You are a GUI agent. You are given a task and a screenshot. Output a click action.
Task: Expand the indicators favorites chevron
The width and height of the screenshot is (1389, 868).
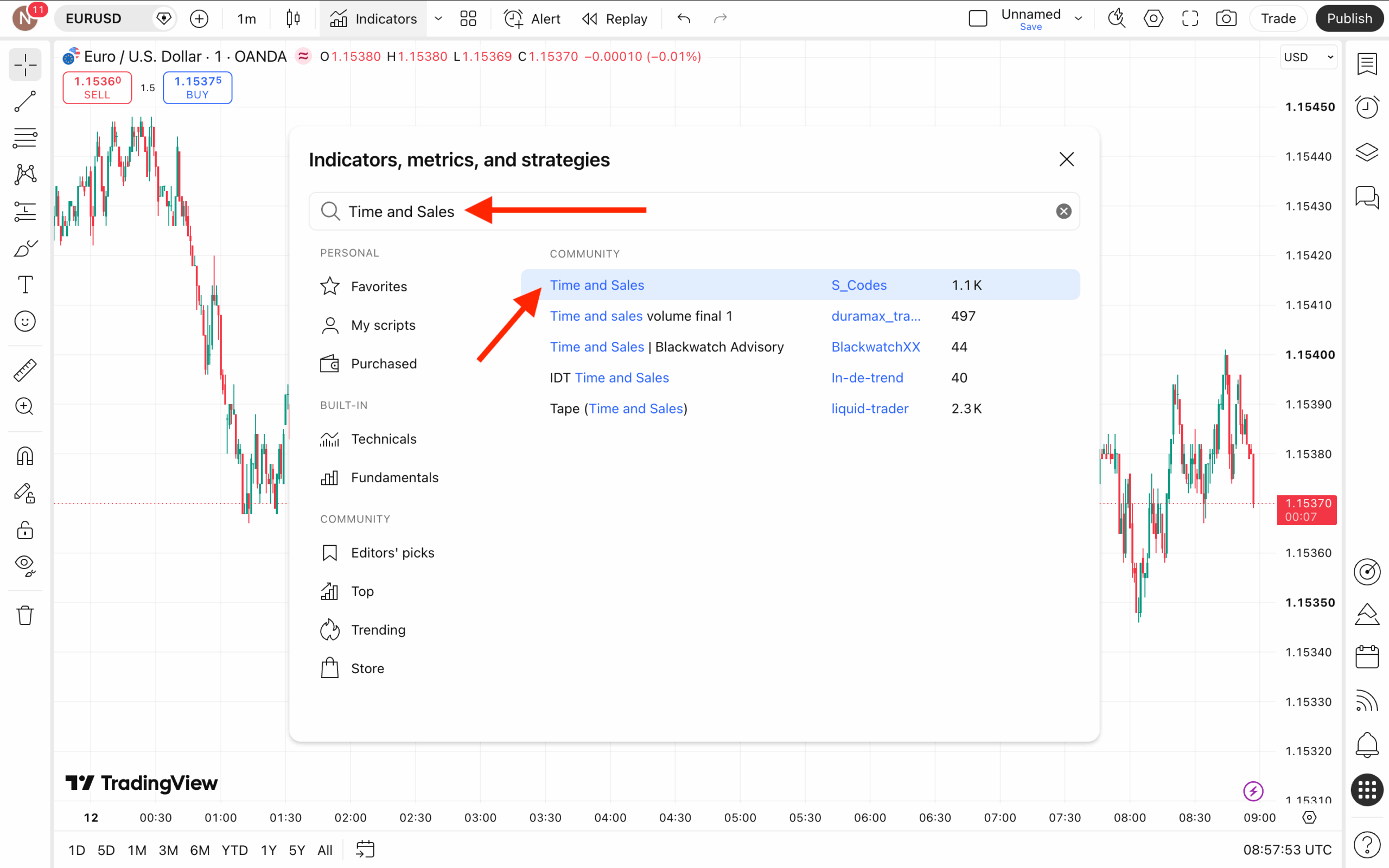[x=438, y=18]
